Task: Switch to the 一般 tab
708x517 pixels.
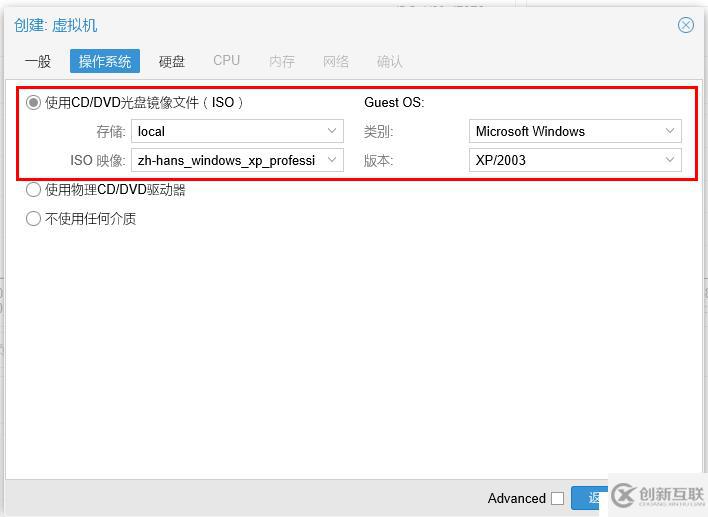Action: (38, 61)
